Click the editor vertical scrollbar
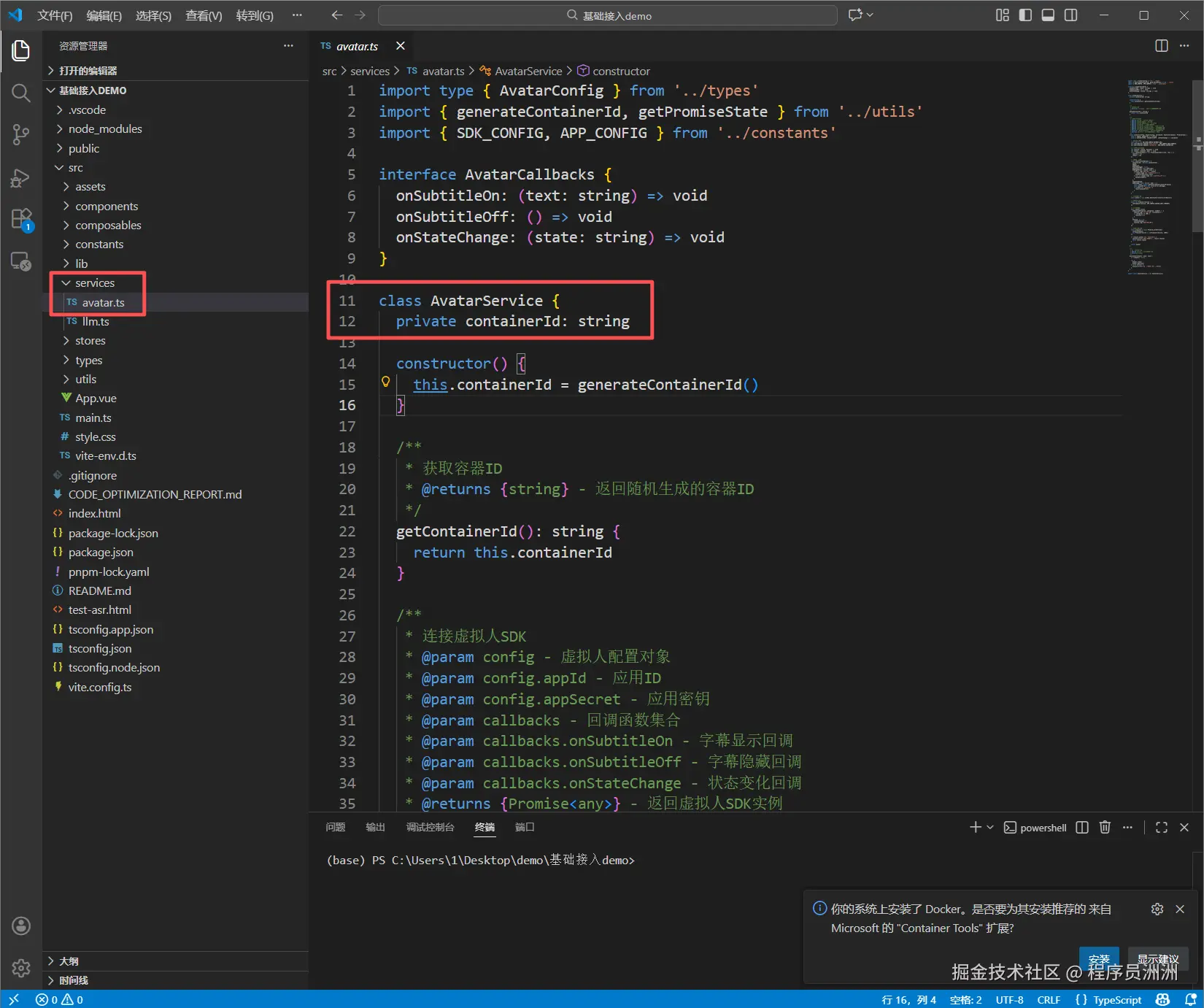1204x1008 pixels. point(1197,155)
